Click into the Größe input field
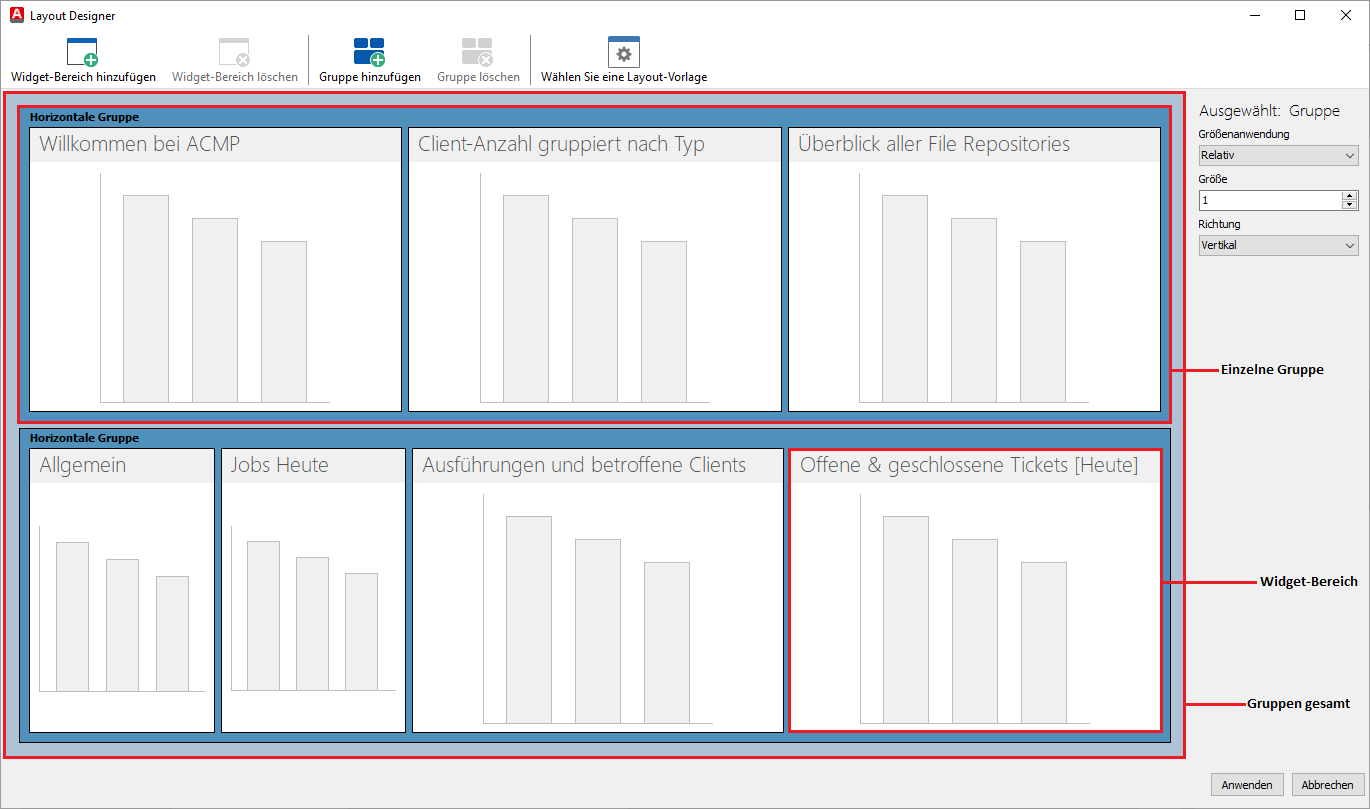Screen dimensions: 1370x809 [1268, 200]
